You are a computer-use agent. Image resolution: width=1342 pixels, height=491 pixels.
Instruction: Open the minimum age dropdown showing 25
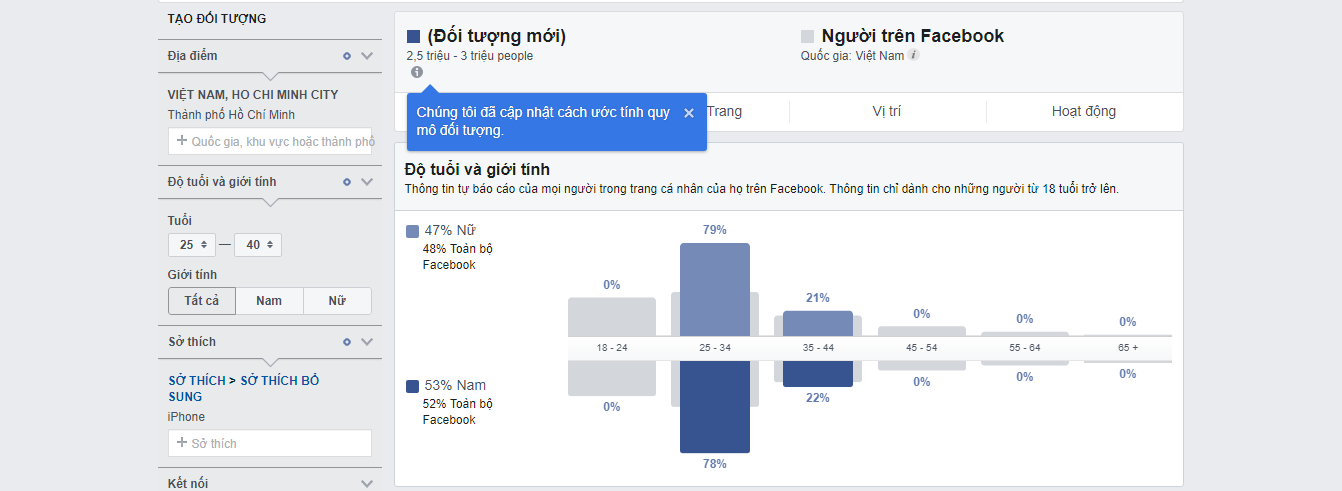pos(192,245)
